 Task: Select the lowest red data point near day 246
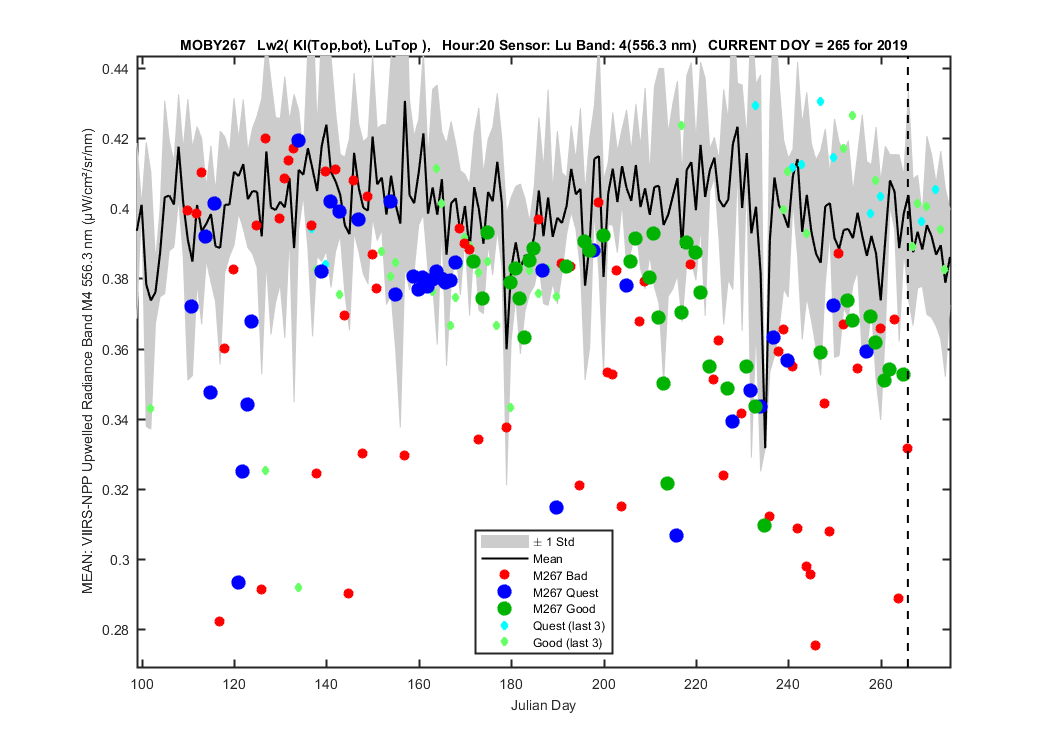tap(815, 646)
